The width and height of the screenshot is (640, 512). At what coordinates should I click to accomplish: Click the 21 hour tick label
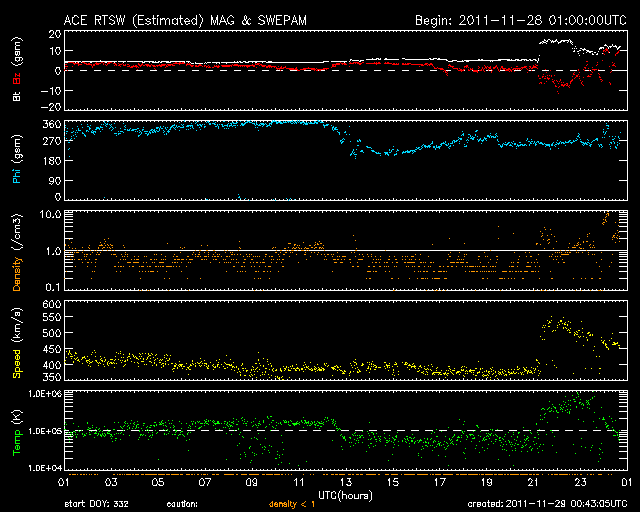tap(533, 482)
